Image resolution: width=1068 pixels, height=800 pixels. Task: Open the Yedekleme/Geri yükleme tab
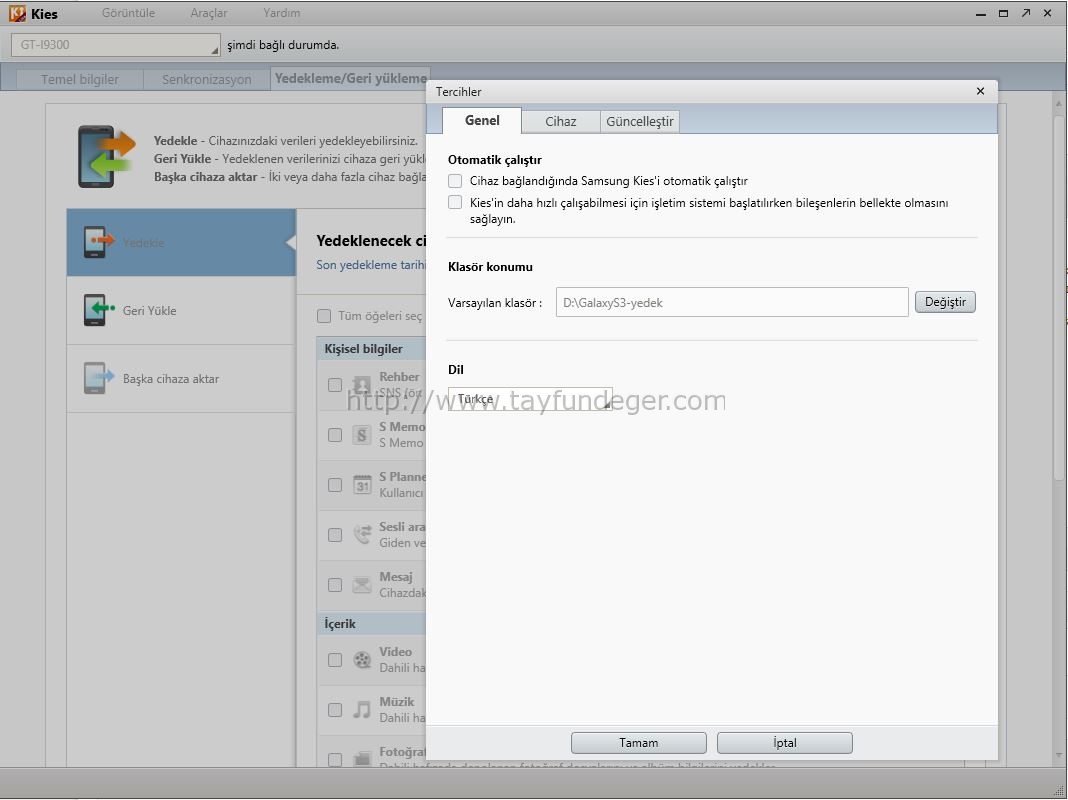(x=350, y=78)
